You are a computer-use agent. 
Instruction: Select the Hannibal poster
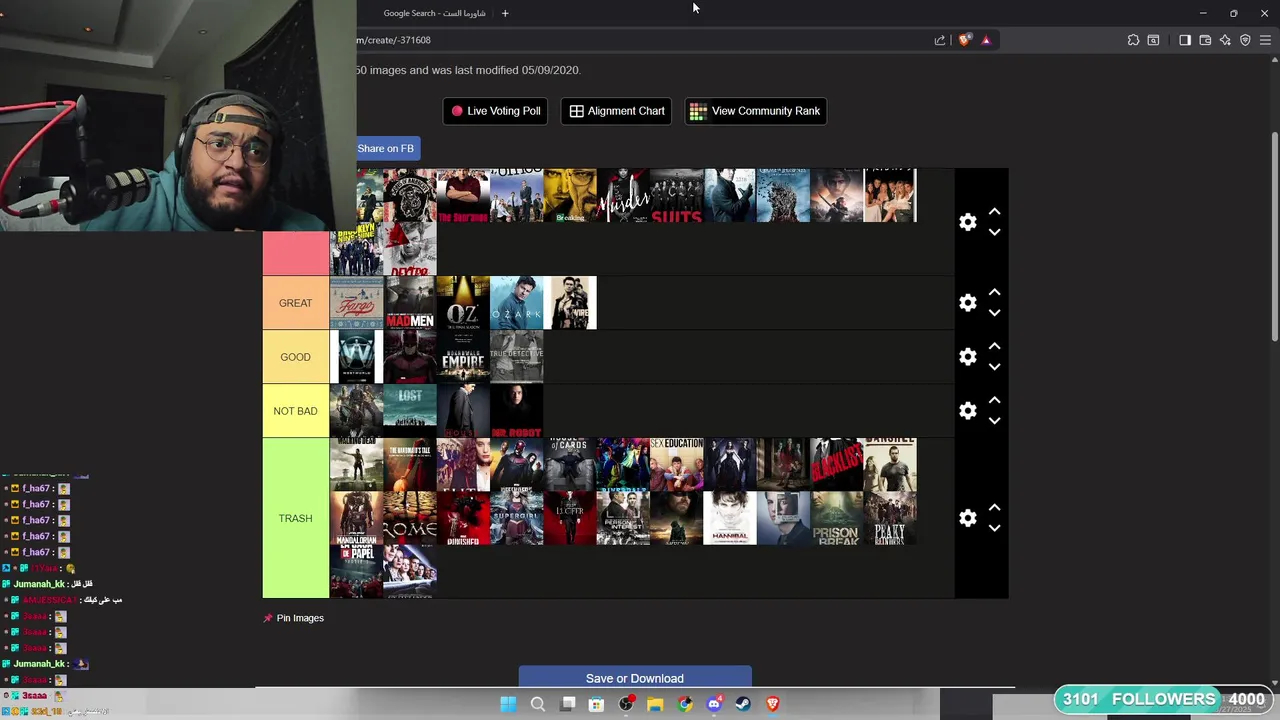point(730,518)
